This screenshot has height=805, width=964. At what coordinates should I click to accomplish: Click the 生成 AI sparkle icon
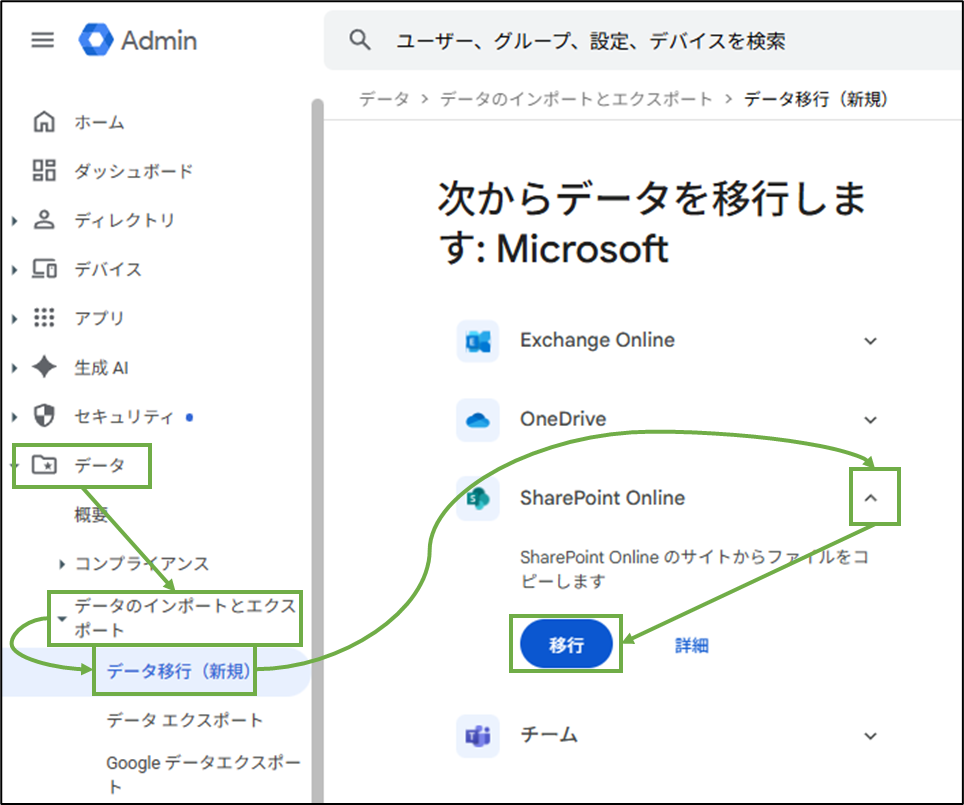pyautogui.click(x=44, y=367)
